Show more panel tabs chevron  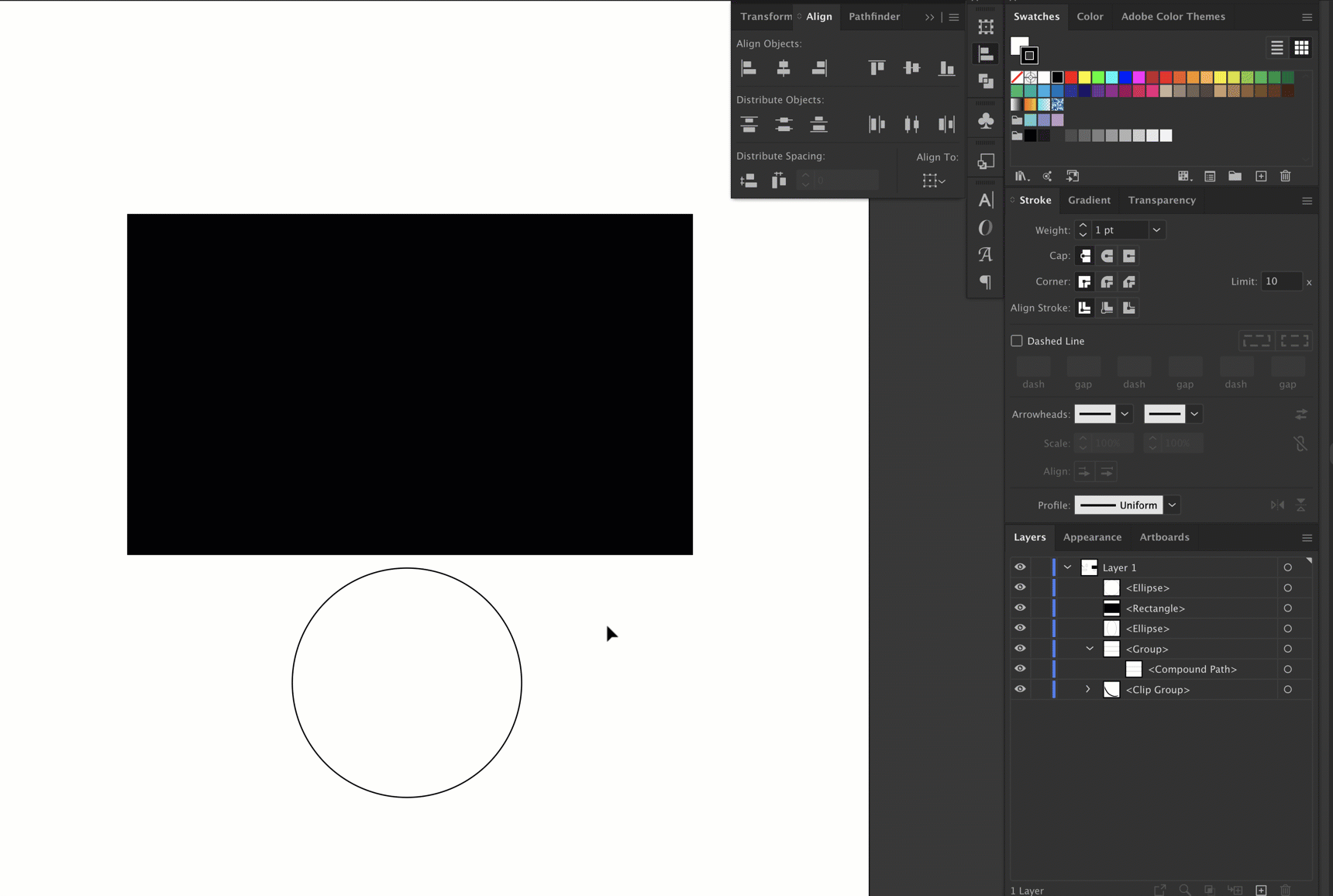pyautogui.click(x=929, y=17)
